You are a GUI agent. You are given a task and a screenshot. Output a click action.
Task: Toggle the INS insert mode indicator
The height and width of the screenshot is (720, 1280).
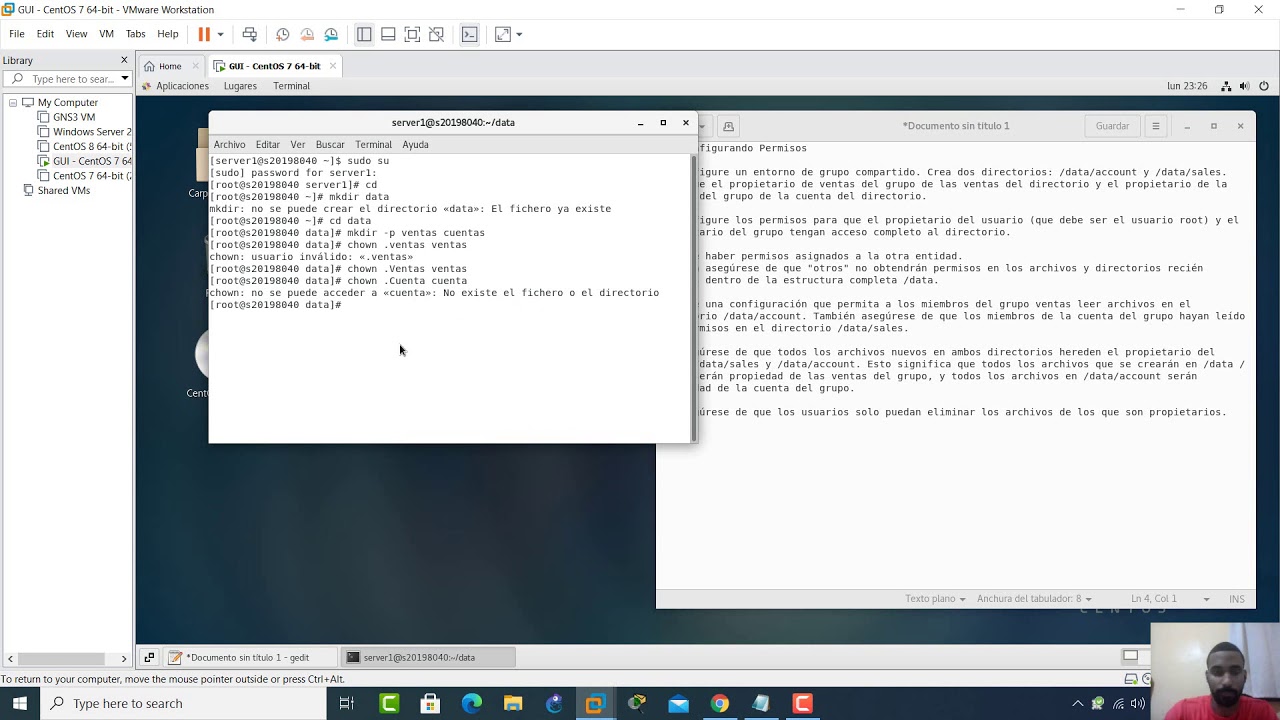pyautogui.click(x=1237, y=599)
